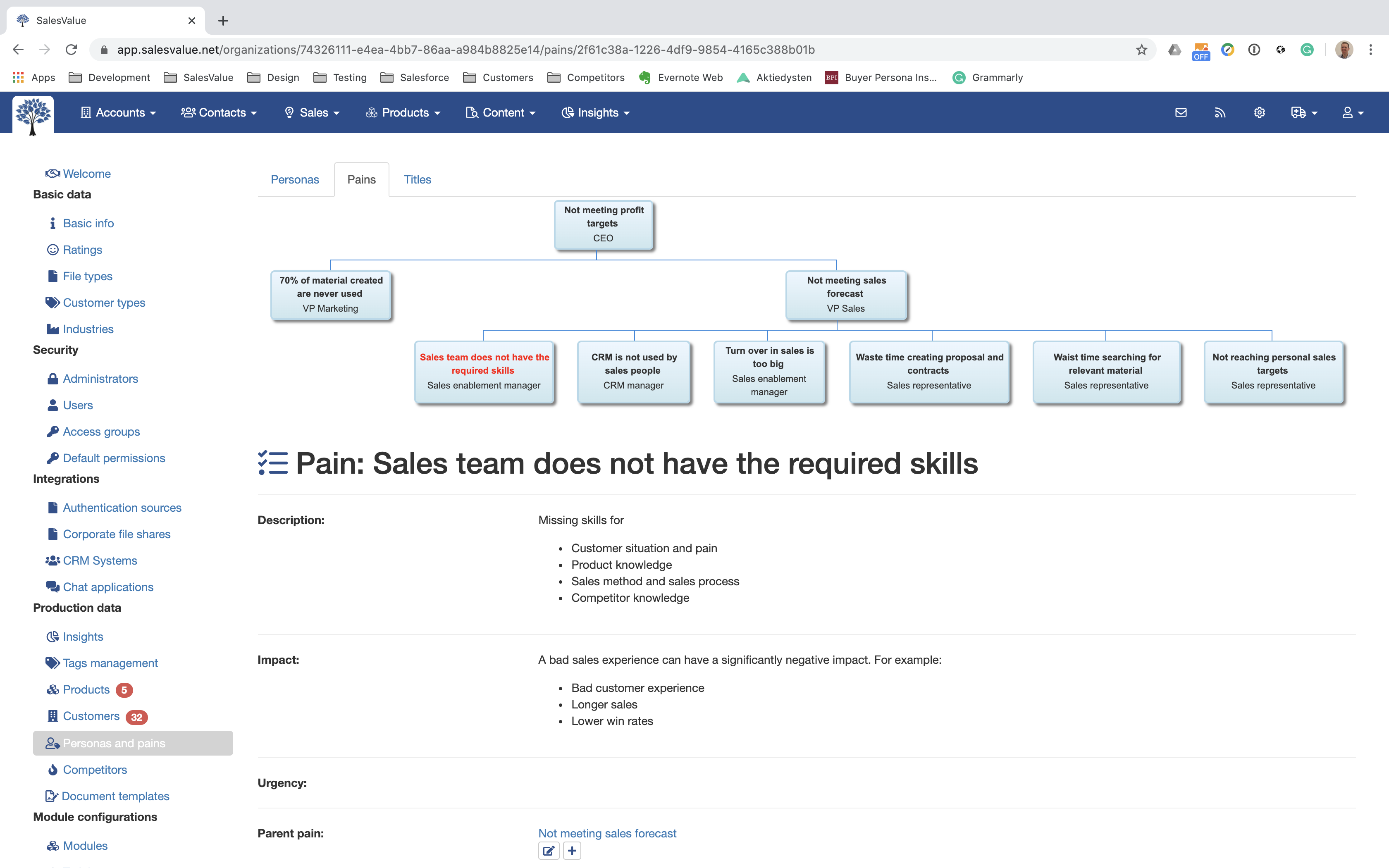Select the CRM is not used pain node

point(634,372)
